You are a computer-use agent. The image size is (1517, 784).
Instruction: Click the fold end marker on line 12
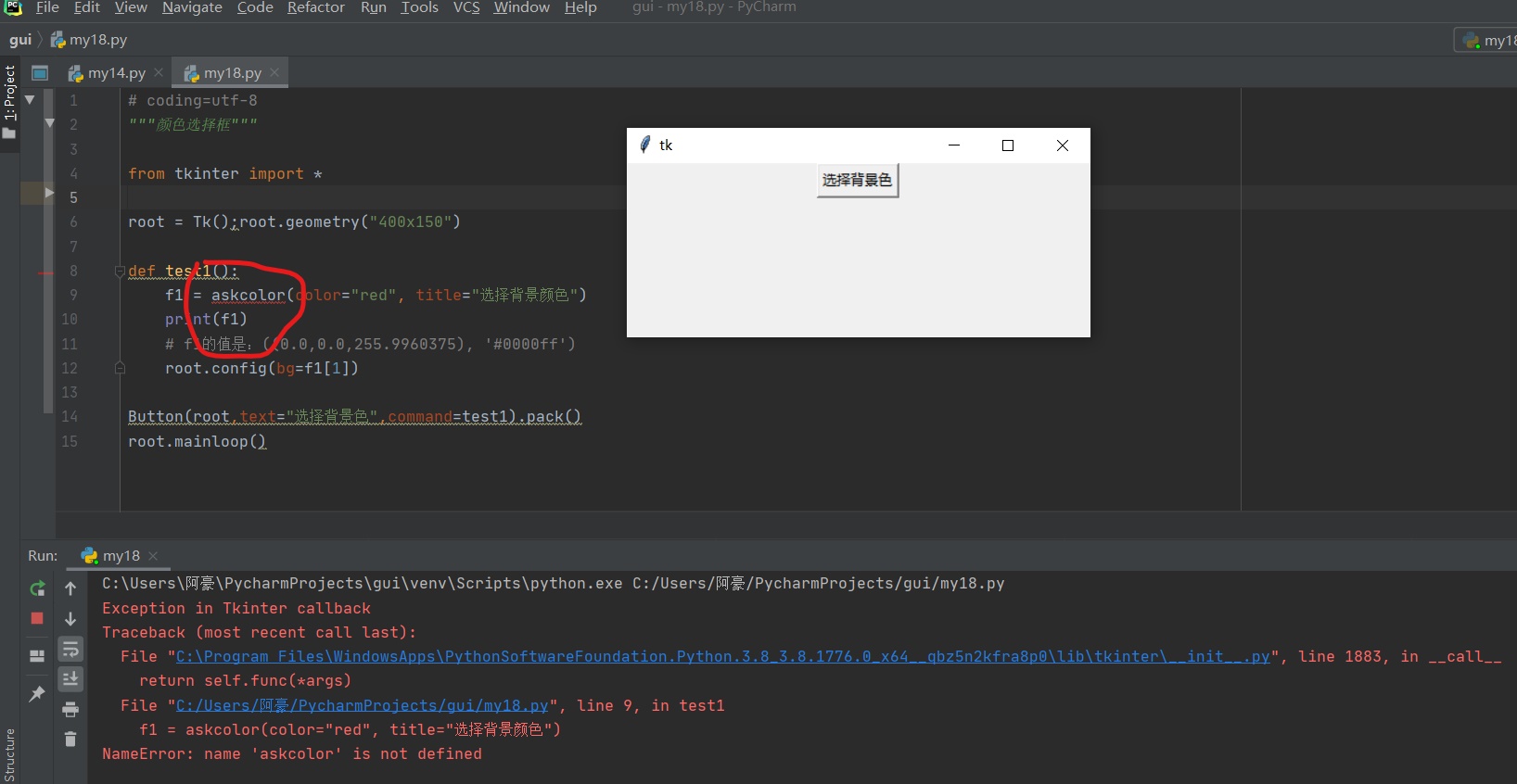[x=120, y=368]
